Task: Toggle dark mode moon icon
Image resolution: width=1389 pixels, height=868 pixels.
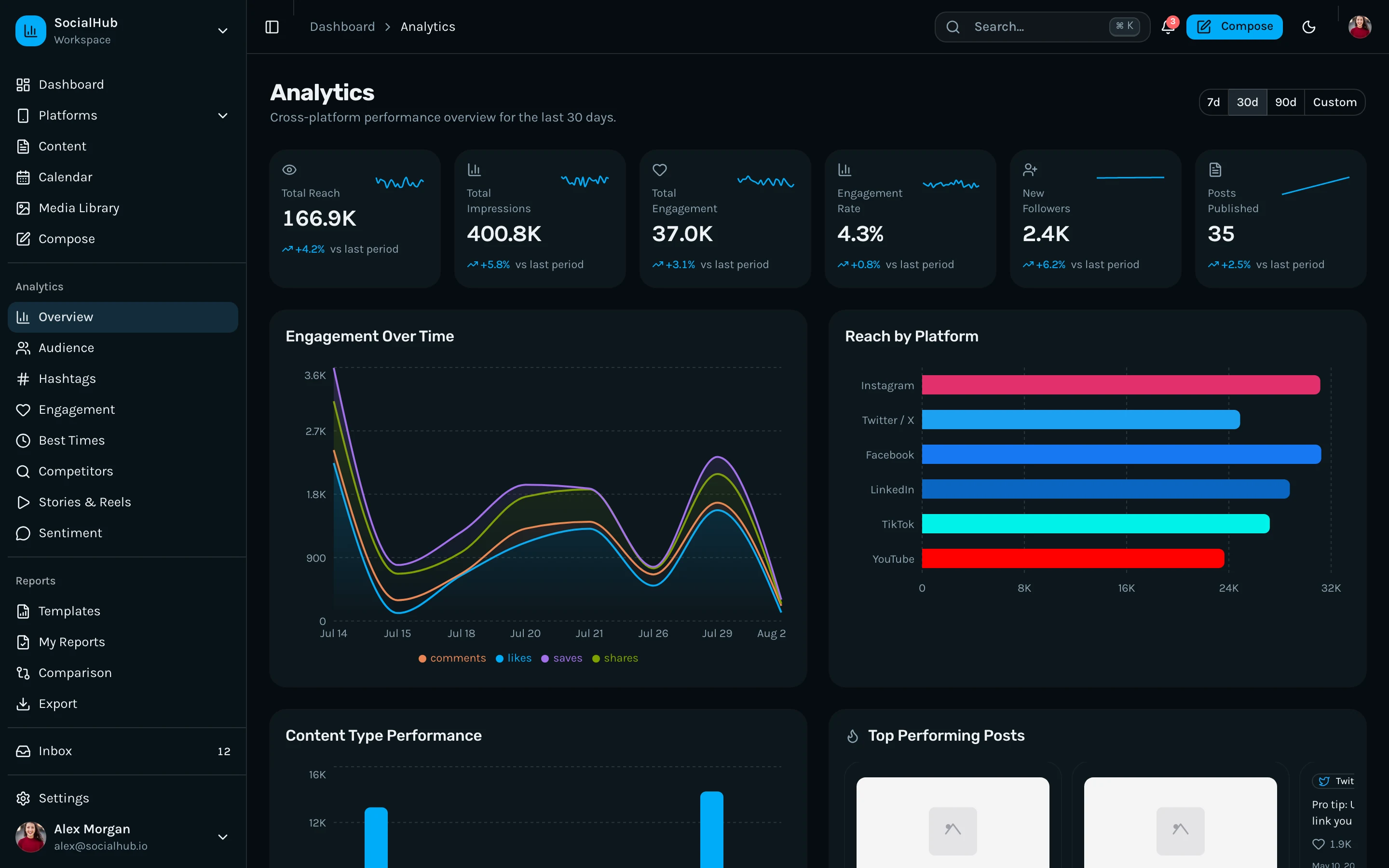Action: tap(1308, 27)
